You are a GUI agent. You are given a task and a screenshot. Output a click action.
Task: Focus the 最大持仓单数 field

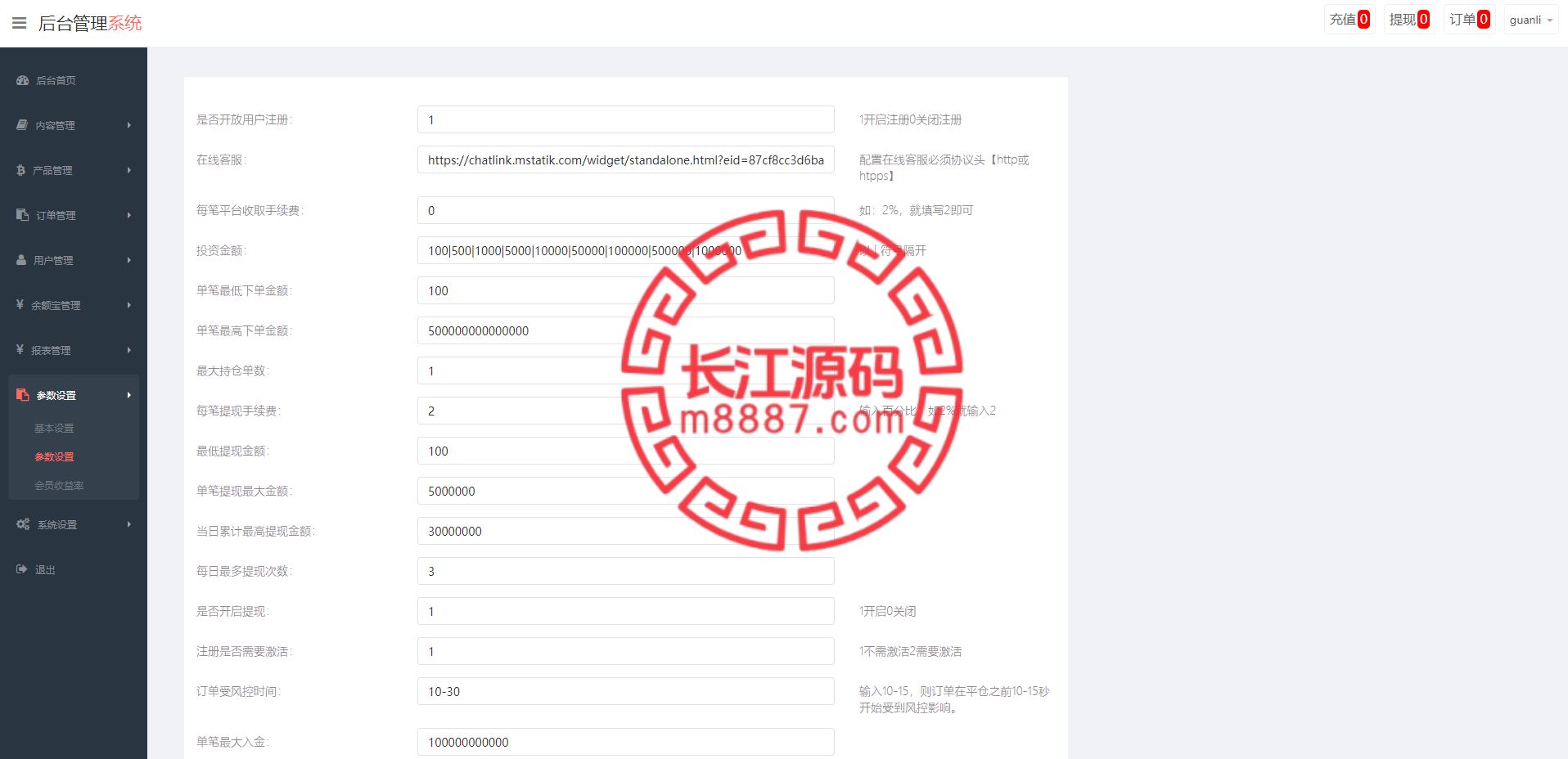(x=626, y=371)
